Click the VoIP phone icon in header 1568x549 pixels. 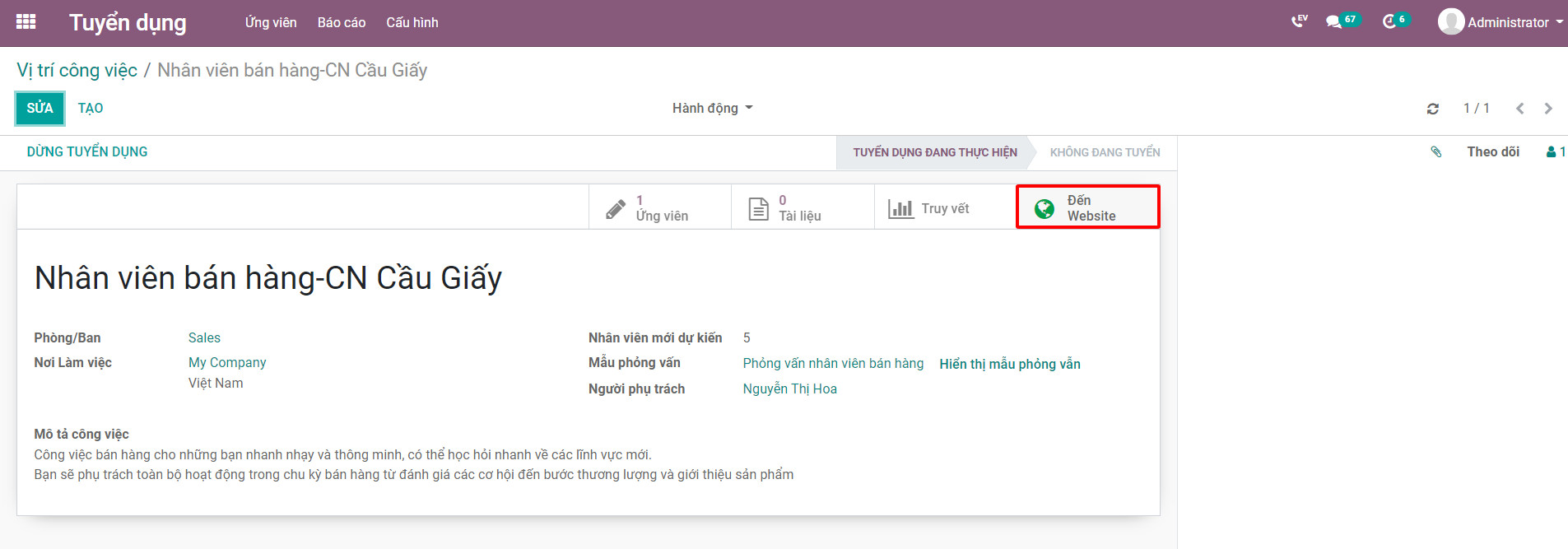click(x=1299, y=21)
